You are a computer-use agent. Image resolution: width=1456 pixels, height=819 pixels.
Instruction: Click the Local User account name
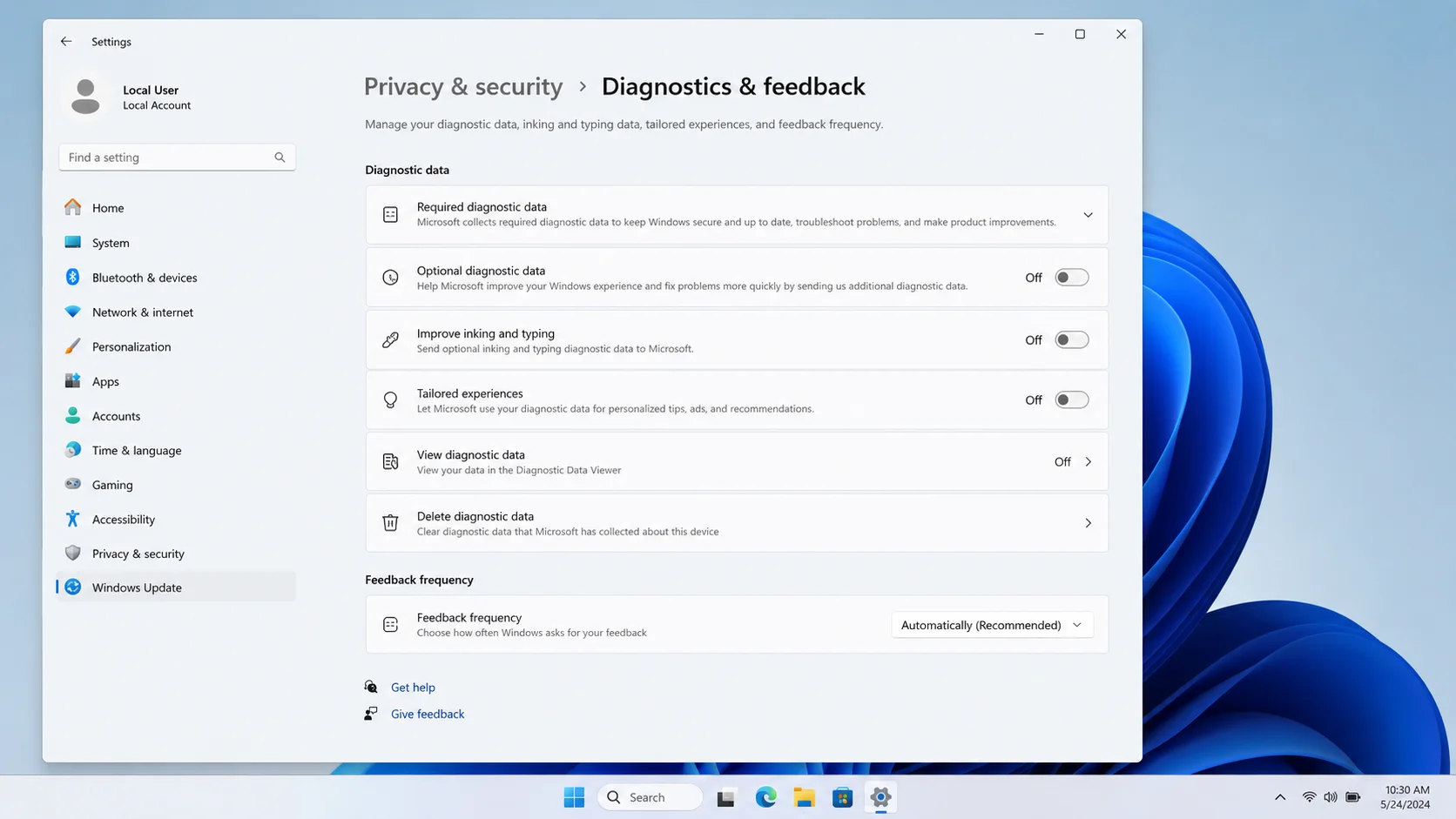point(151,90)
